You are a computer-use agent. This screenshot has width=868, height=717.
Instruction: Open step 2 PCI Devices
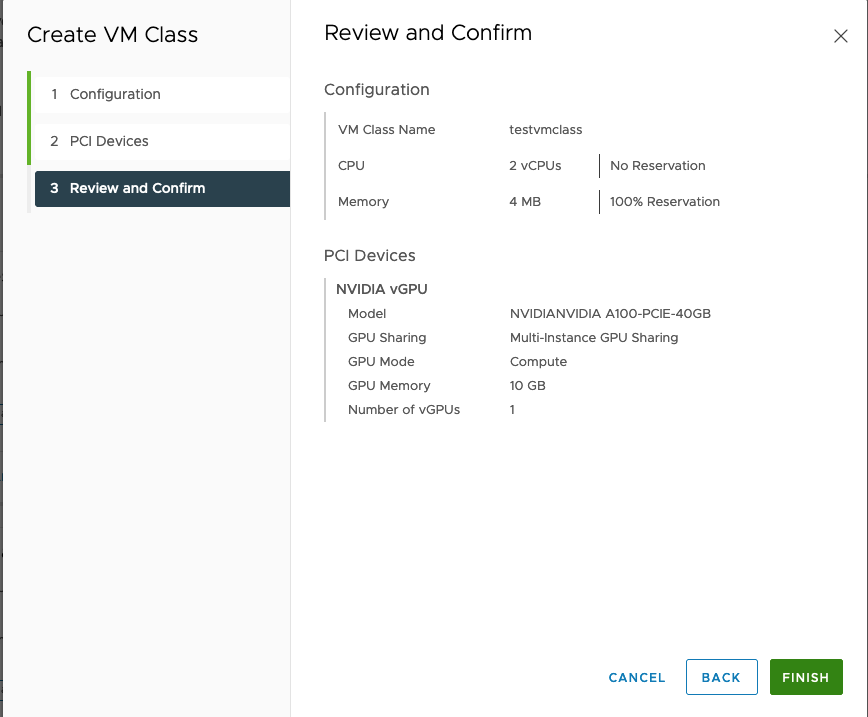[109, 141]
